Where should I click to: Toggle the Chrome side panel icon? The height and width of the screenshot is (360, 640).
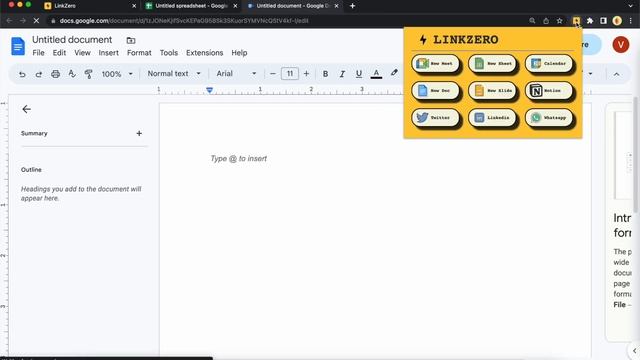[x=603, y=20]
